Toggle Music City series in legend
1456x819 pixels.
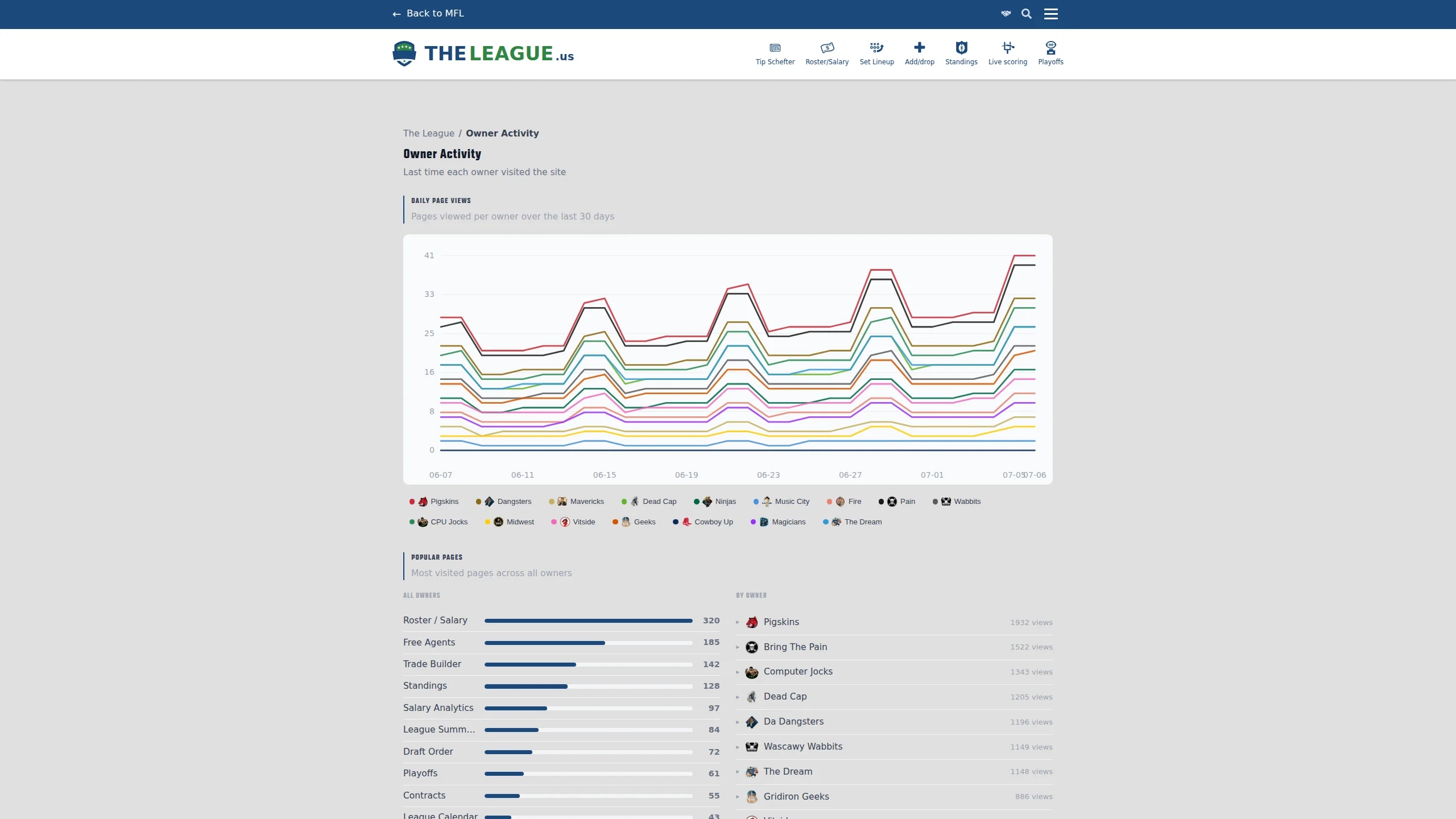781,502
